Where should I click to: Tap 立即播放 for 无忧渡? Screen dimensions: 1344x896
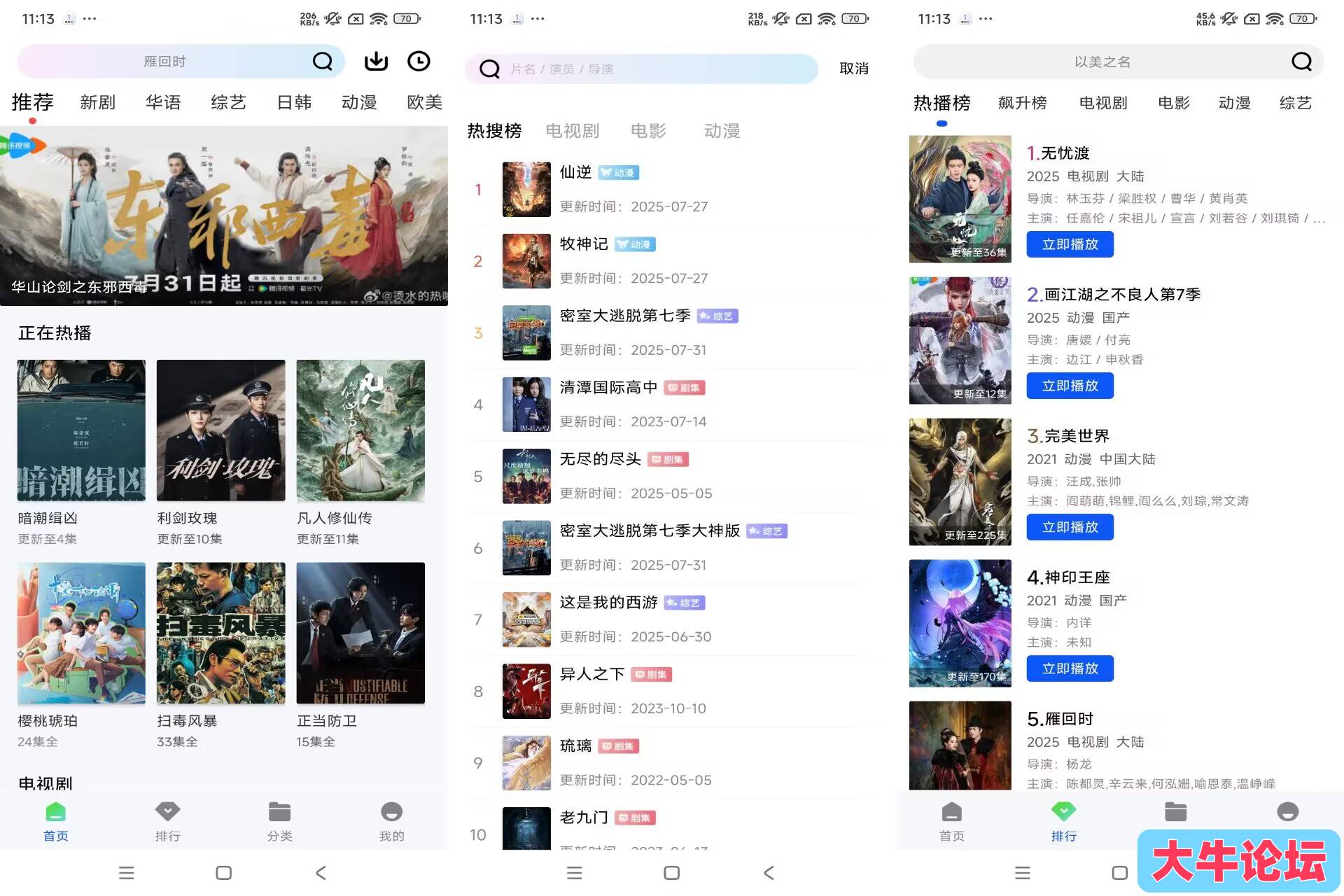(x=1070, y=244)
